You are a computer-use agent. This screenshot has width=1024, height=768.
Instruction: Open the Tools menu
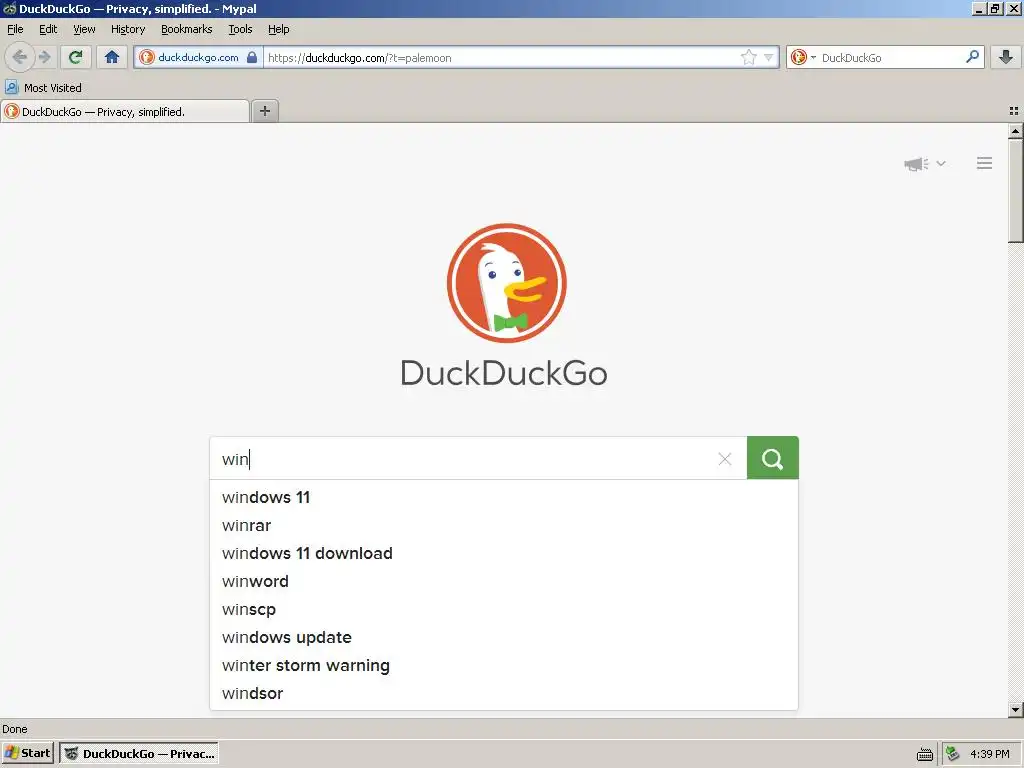click(240, 29)
